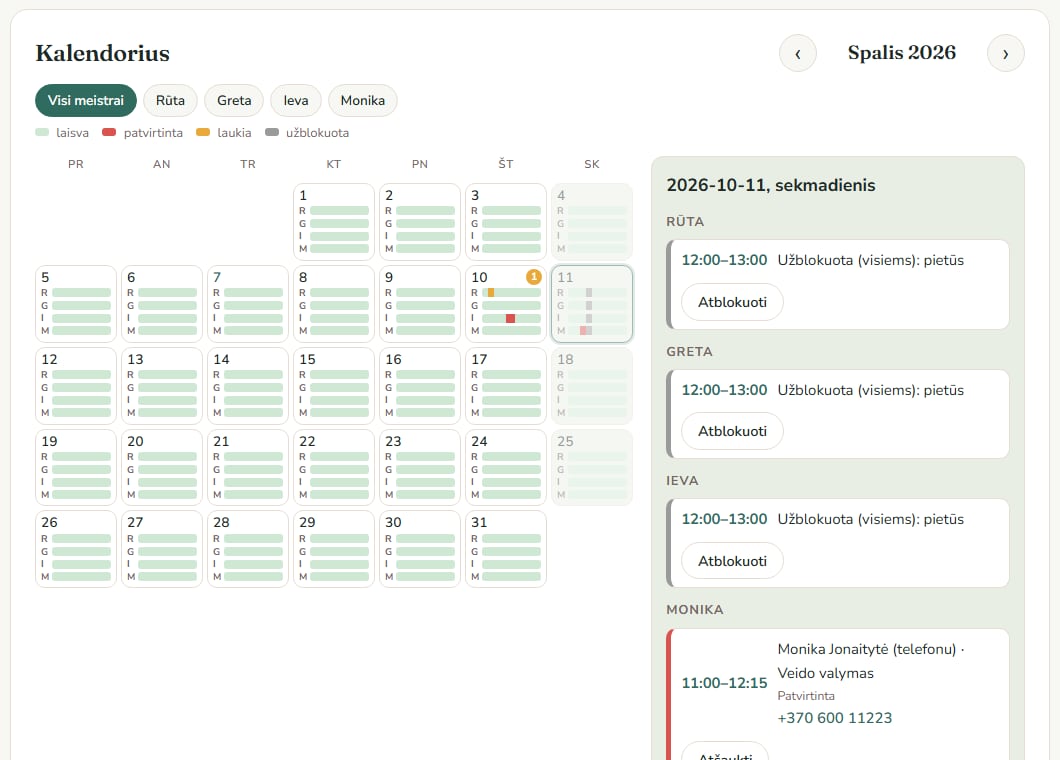1060x760 pixels.
Task: Click the orange pending badge on day 10
Action: point(533,277)
